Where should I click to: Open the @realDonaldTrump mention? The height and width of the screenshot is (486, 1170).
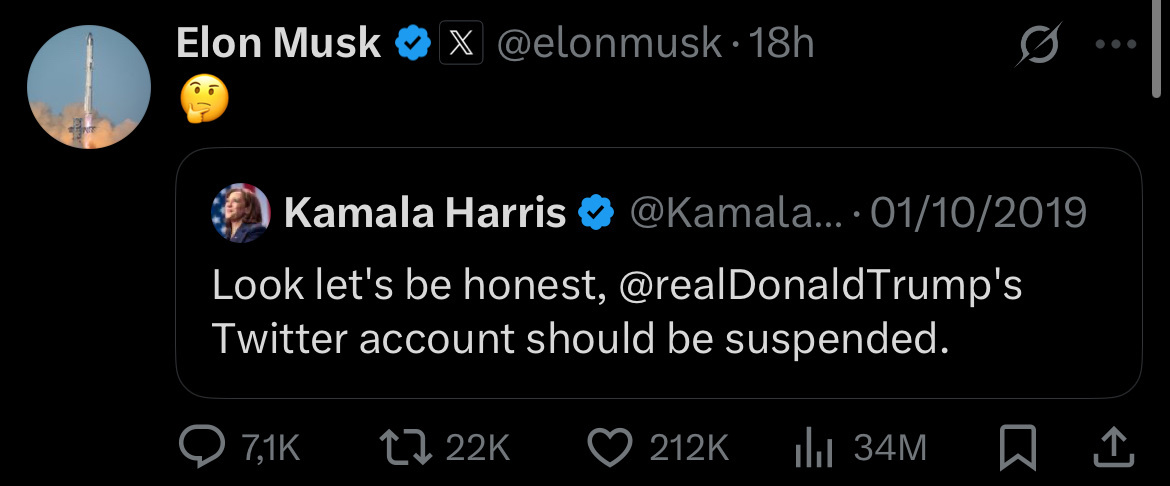point(820,286)
